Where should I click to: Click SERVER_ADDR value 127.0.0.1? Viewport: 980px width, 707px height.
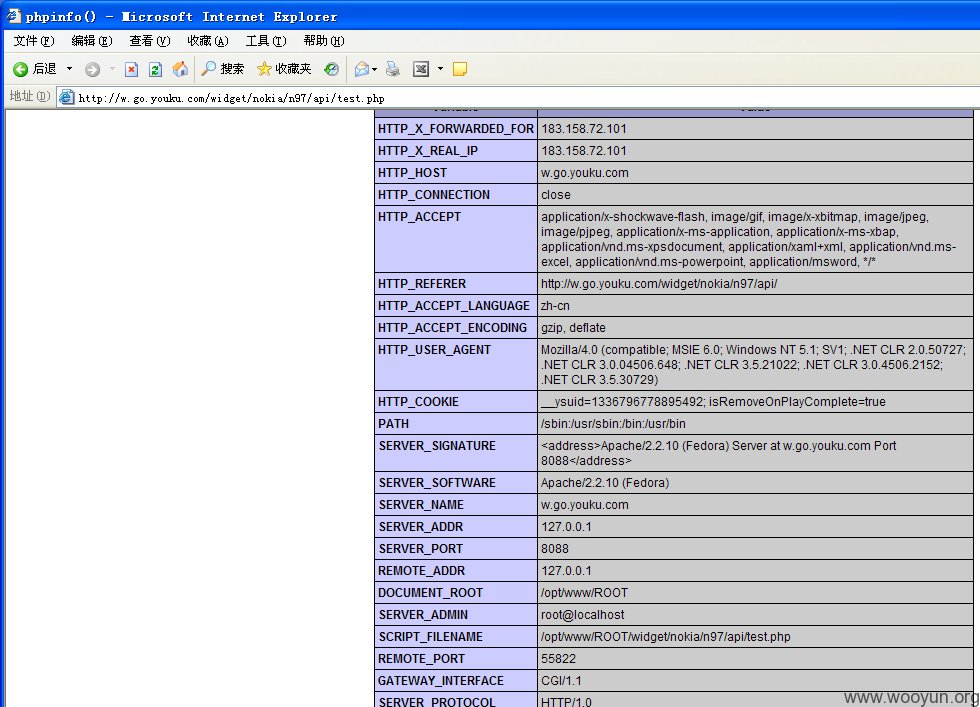(566, 526)
